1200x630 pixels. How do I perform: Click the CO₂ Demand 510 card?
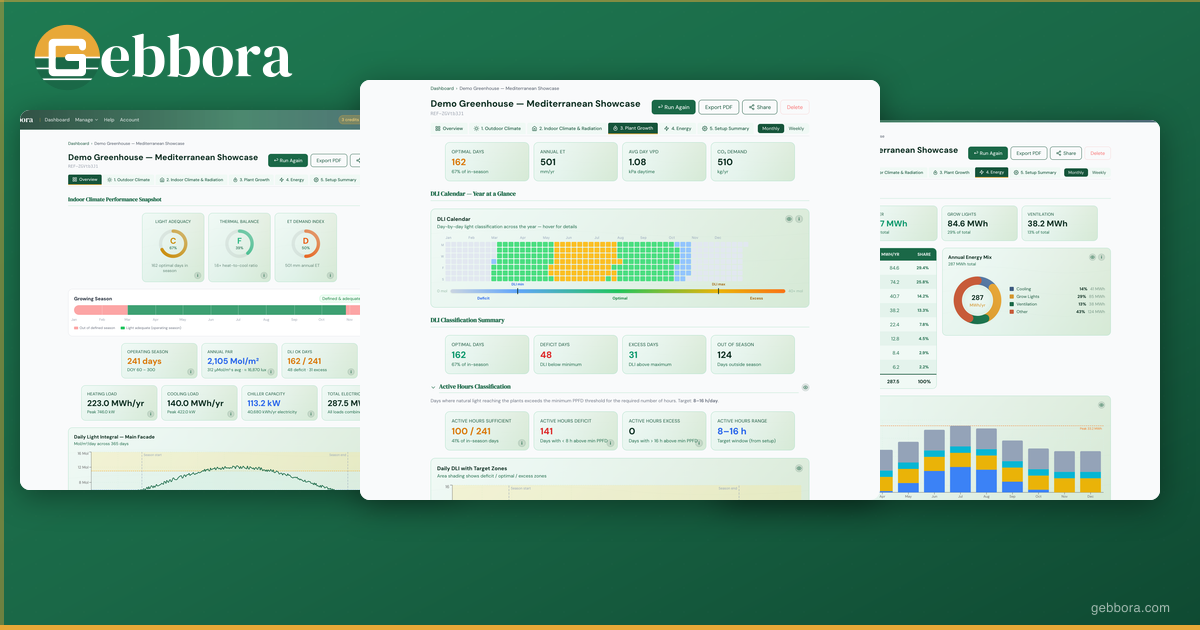click(x=752, y=162)
